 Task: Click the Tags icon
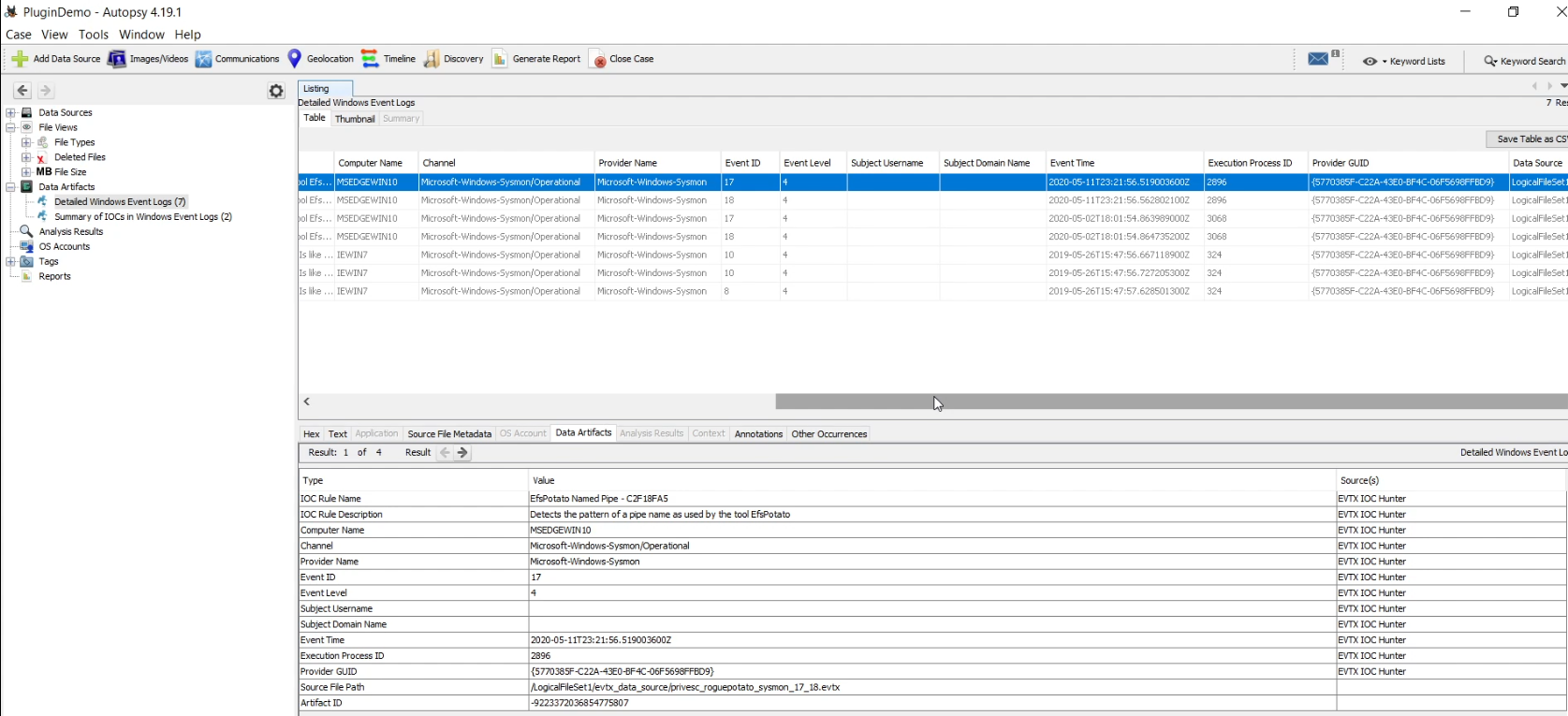tap(26, 262)
